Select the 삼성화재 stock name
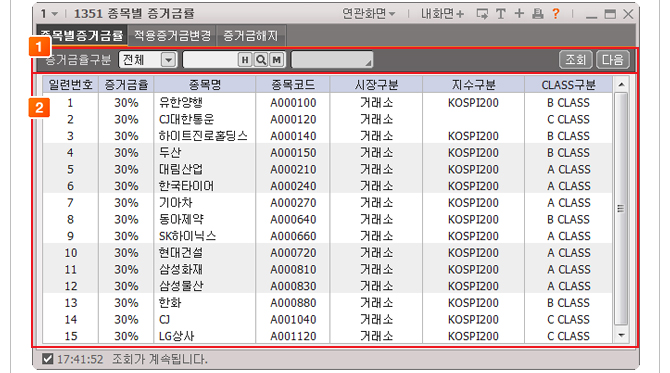Image resolution: width=670 pixels, height=373 pixels. [x=181, y=269]
